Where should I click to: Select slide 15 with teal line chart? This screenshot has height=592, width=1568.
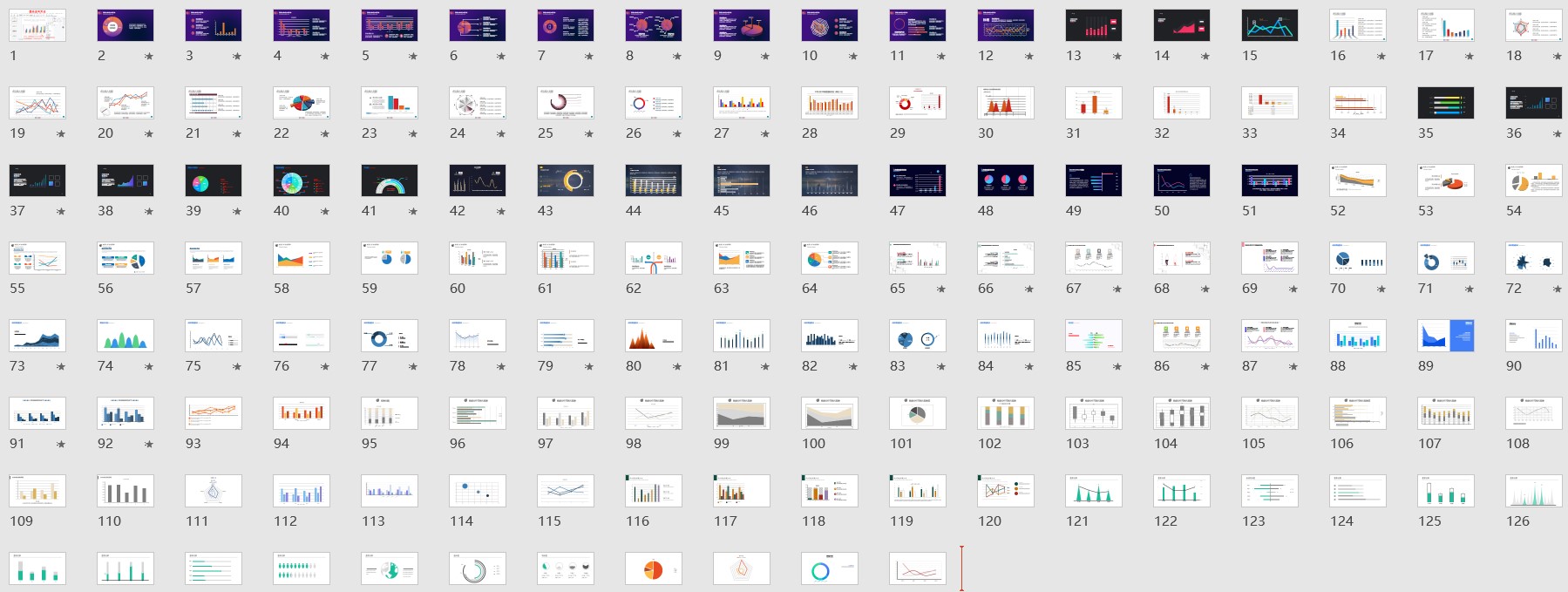(1269, 25)
